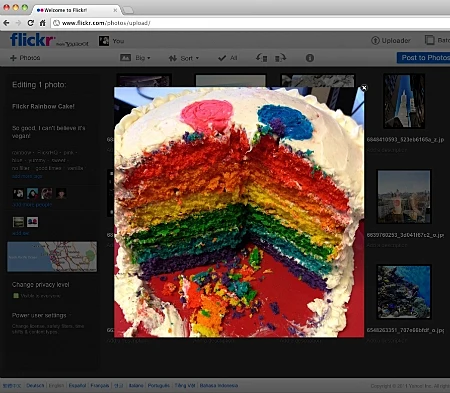The height and width of the screenshot is (393, 450).
Task: Click the 'add more people' link
Action: tap(32, 205)
